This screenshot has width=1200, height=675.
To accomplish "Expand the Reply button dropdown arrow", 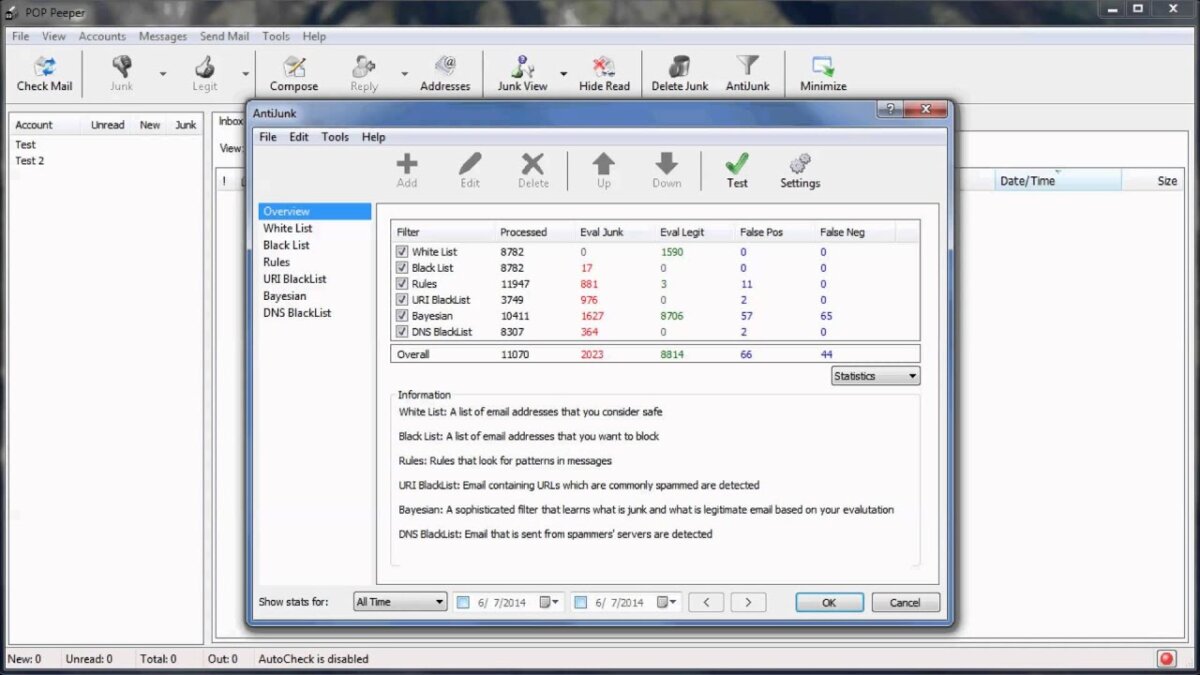I will [x=405, y=73].
